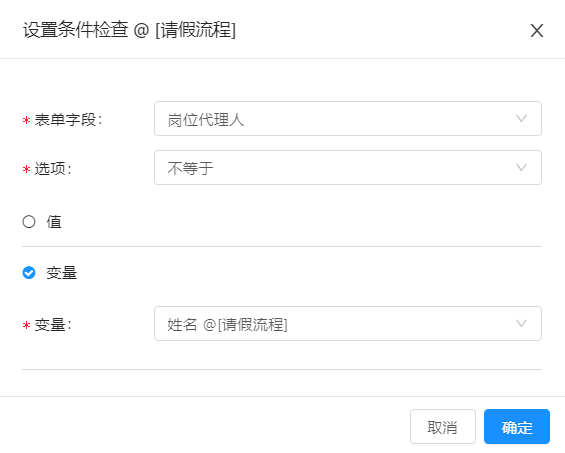
Task: Click the chevron arrow in the 姓名 @[请假流程] dropdown
Action: 521,324
